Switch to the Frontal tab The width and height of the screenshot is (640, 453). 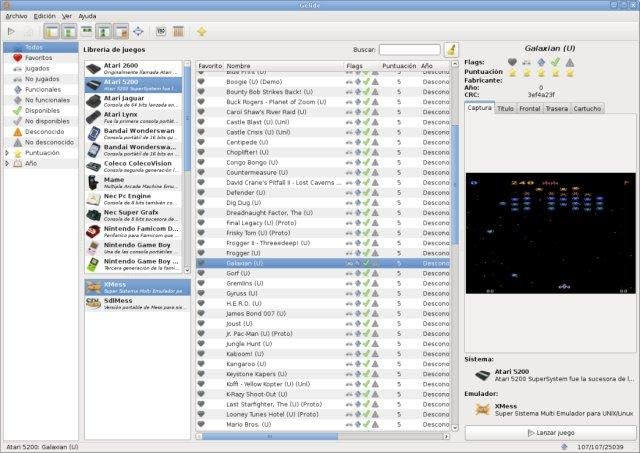[x=530, y=109]
